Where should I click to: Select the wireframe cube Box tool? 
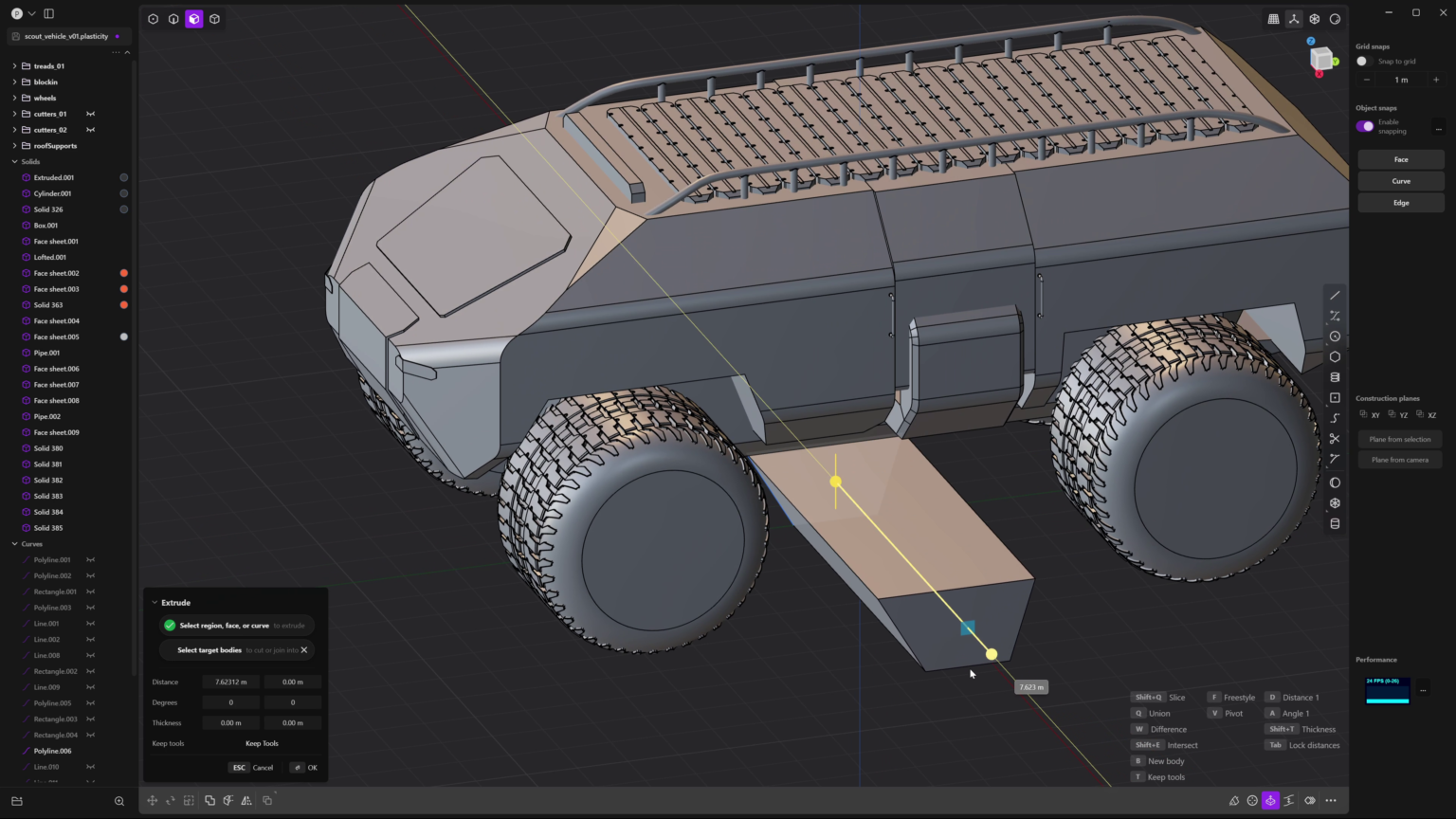[x=1335, y=503]
